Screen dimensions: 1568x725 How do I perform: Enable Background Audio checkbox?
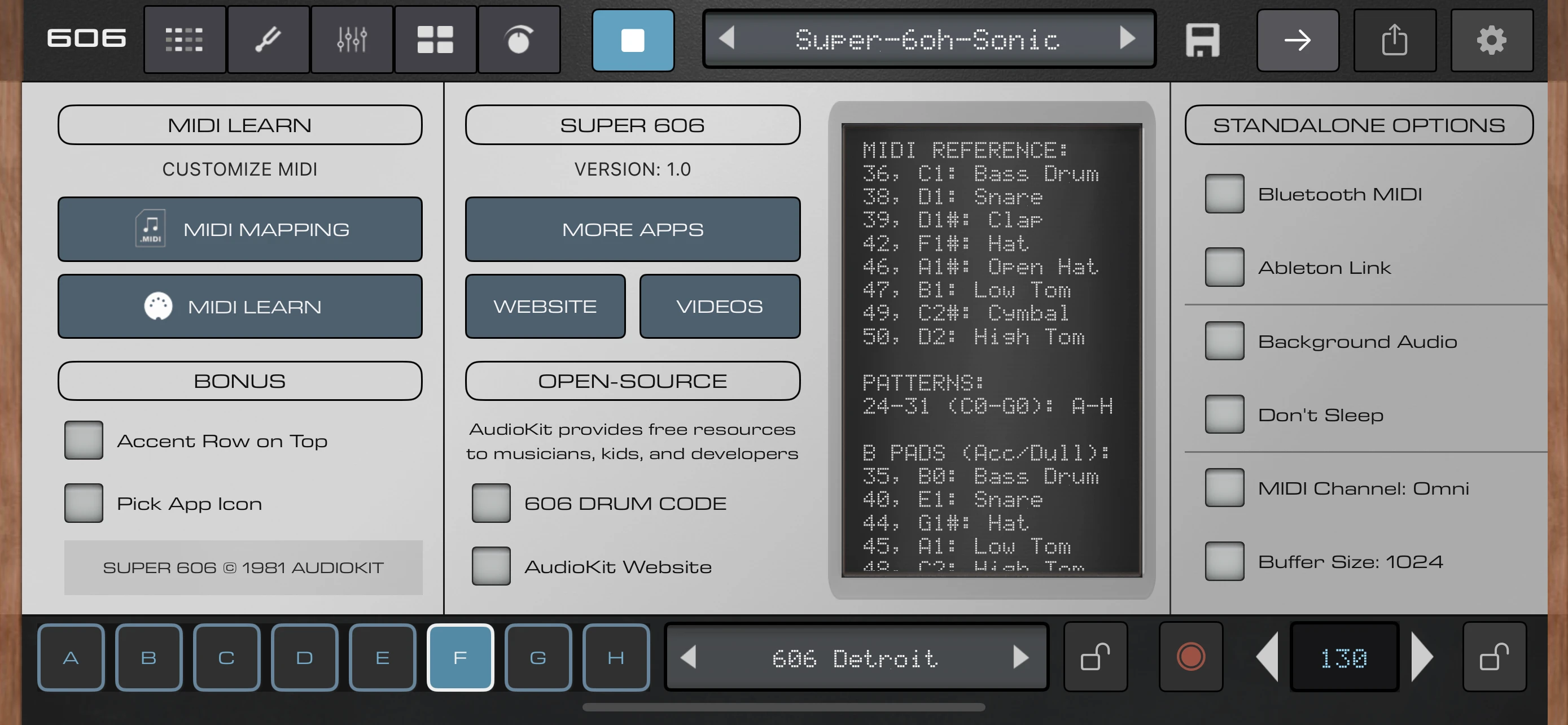tap(1224, 341)
